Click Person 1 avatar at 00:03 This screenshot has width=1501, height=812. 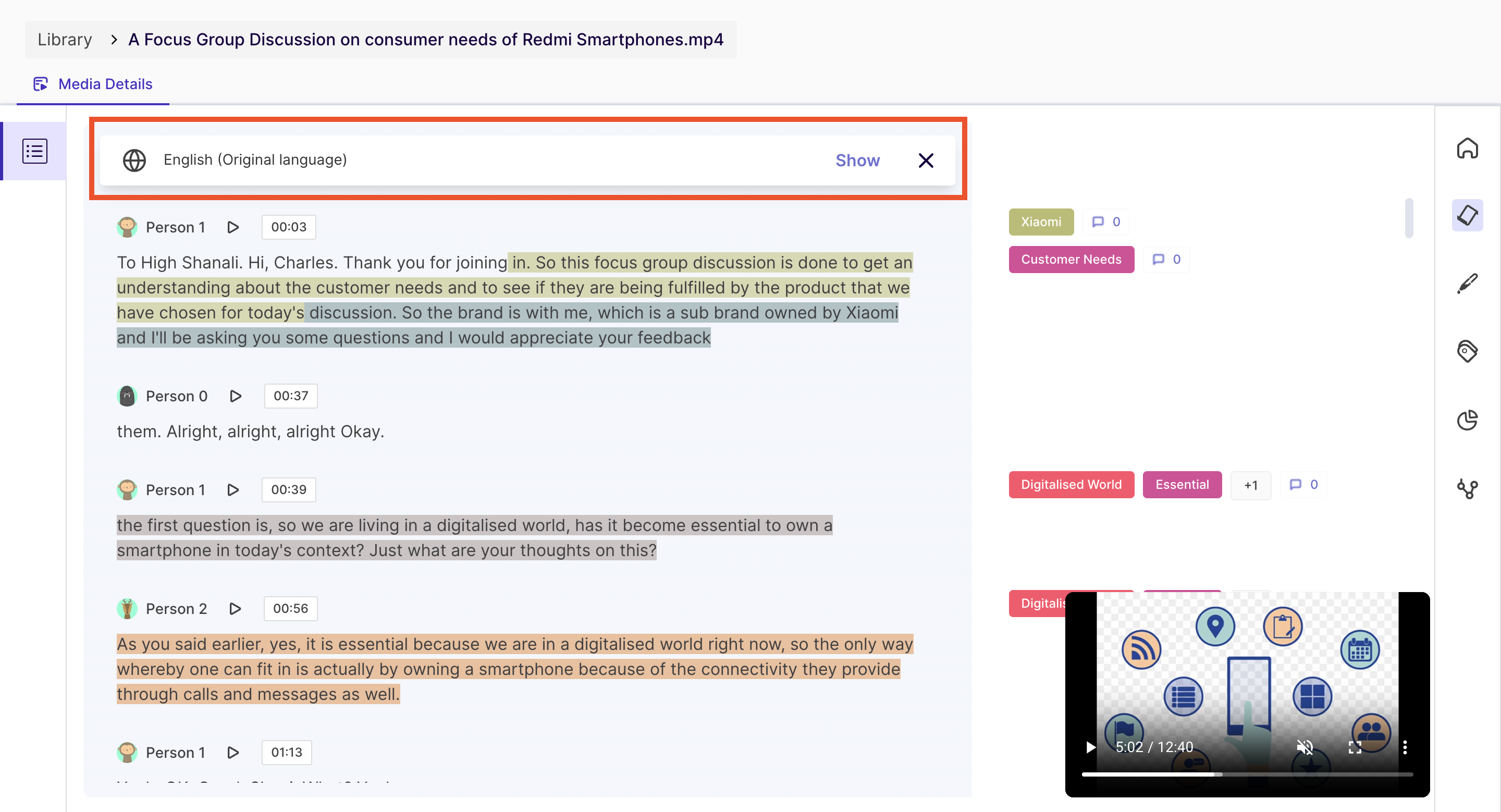click(x=127, y=227)
